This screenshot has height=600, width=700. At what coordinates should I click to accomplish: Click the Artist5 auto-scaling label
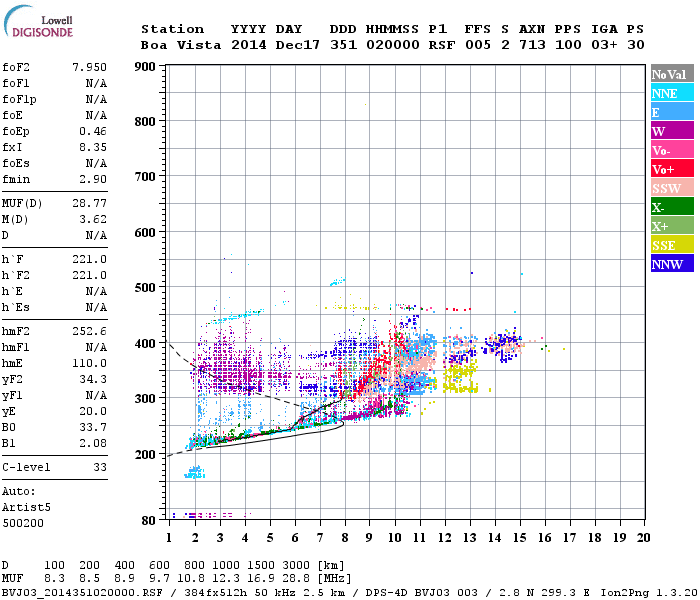point(26,508)
